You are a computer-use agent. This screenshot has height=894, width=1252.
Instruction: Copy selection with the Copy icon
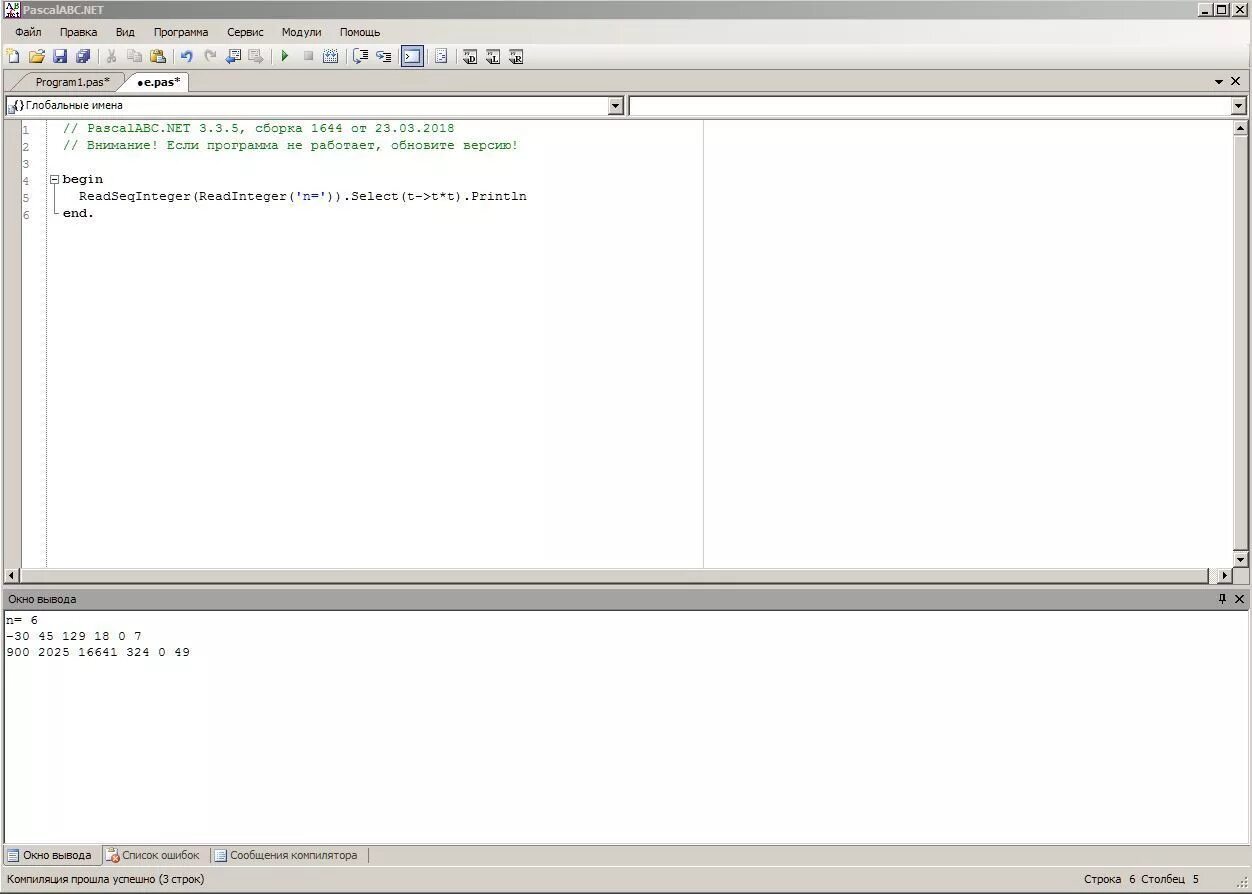pos(134,57)
